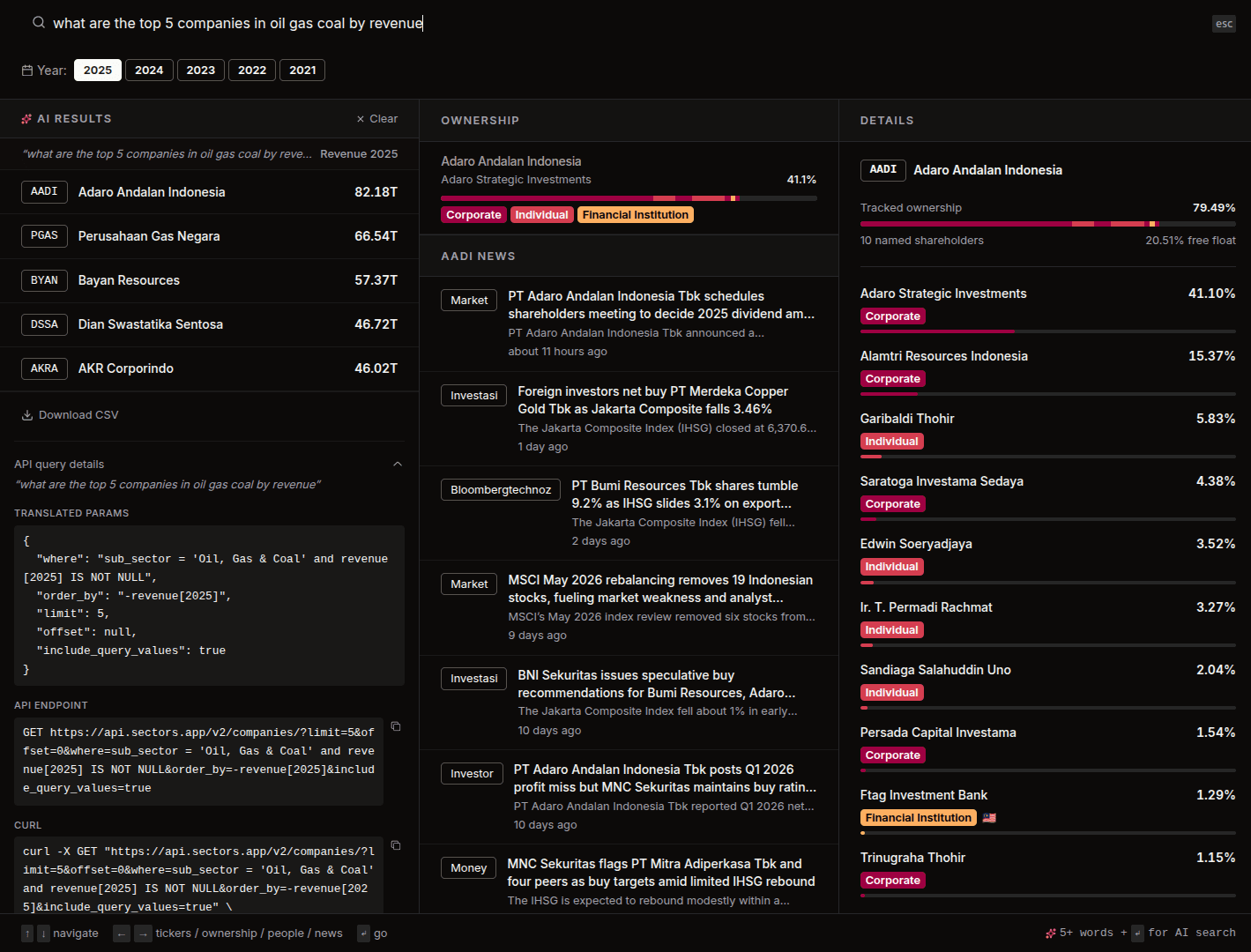The image size is (1251, 952).
Task: Download CSV of results
Action: tap(70, 415)
